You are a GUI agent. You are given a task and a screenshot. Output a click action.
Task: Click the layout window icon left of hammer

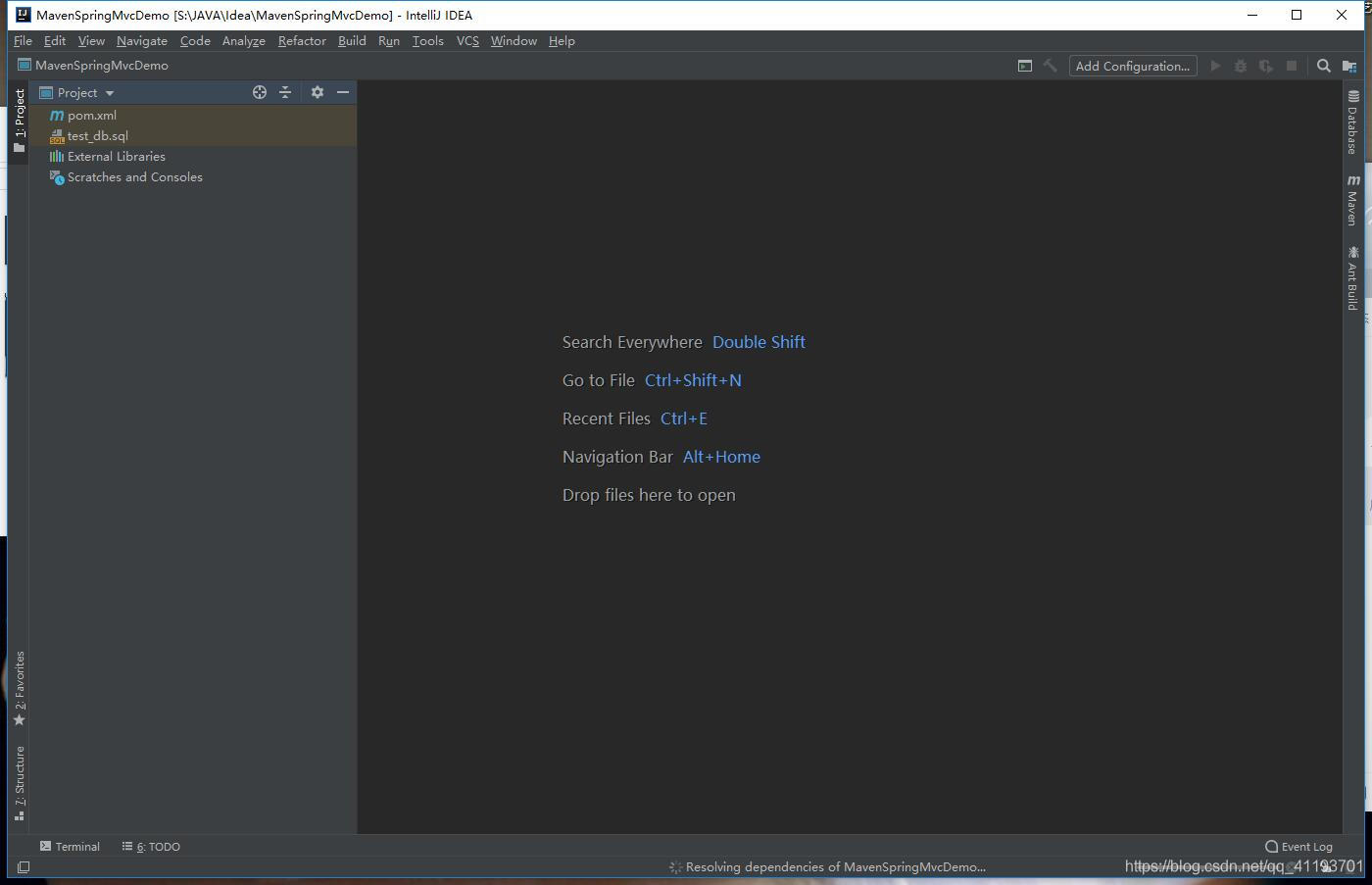(1025, 66)
